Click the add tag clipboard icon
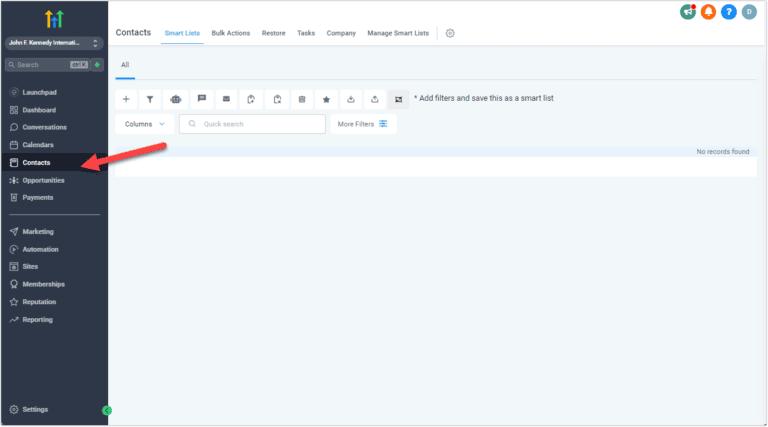 pyautogui.click(x=251, y=99)
